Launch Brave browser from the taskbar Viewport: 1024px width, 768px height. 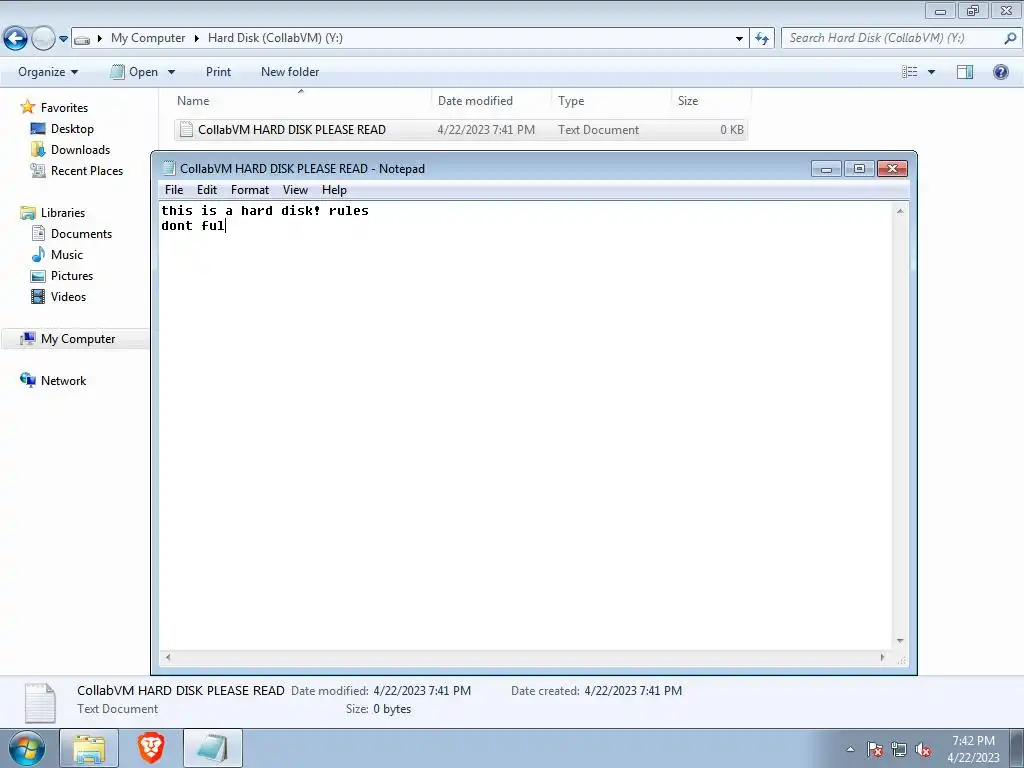pos(151,748)
